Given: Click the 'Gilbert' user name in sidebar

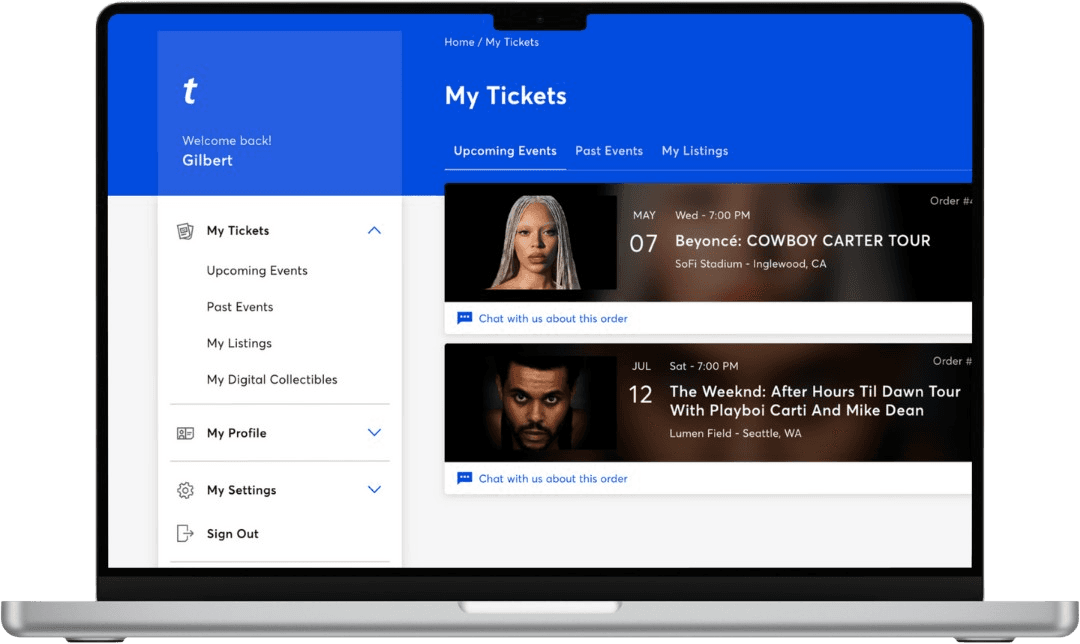Looking at the screenshot, I should 207,160.
